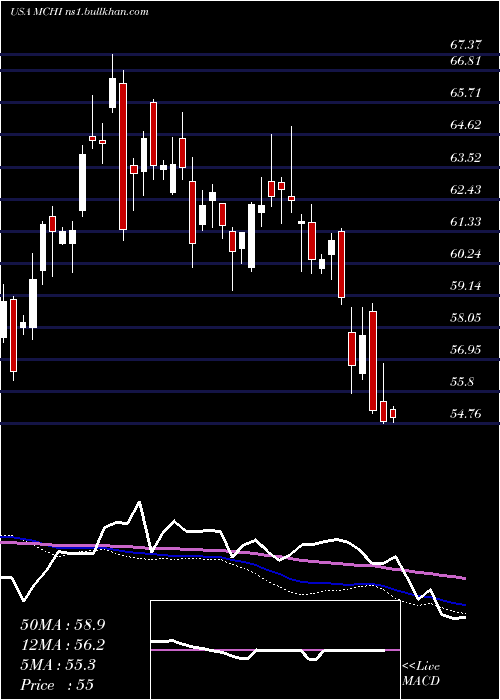This screenshot has width=500, height=700.
Task: Select the 65.71 price level label
Action: [x=466, y=92]
